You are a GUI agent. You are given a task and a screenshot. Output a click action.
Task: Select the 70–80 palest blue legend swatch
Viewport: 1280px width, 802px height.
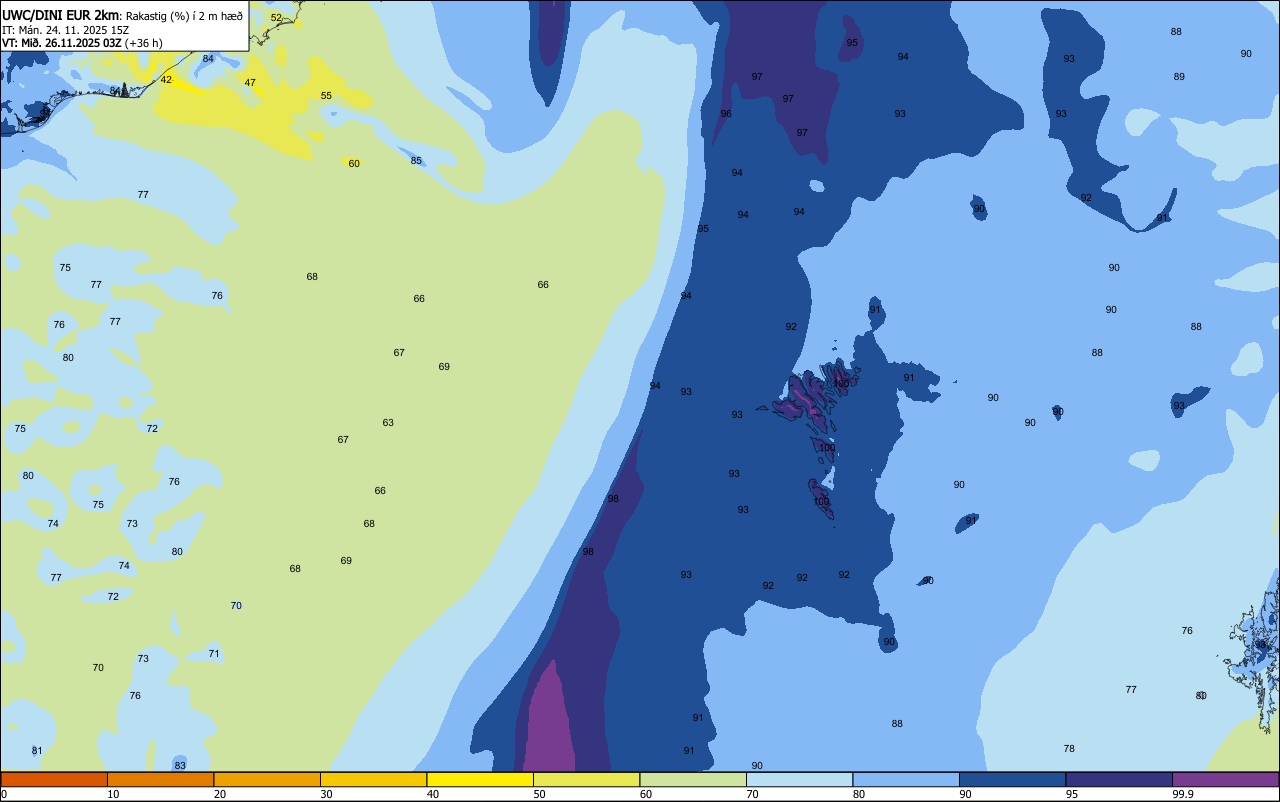coord(799,779)
